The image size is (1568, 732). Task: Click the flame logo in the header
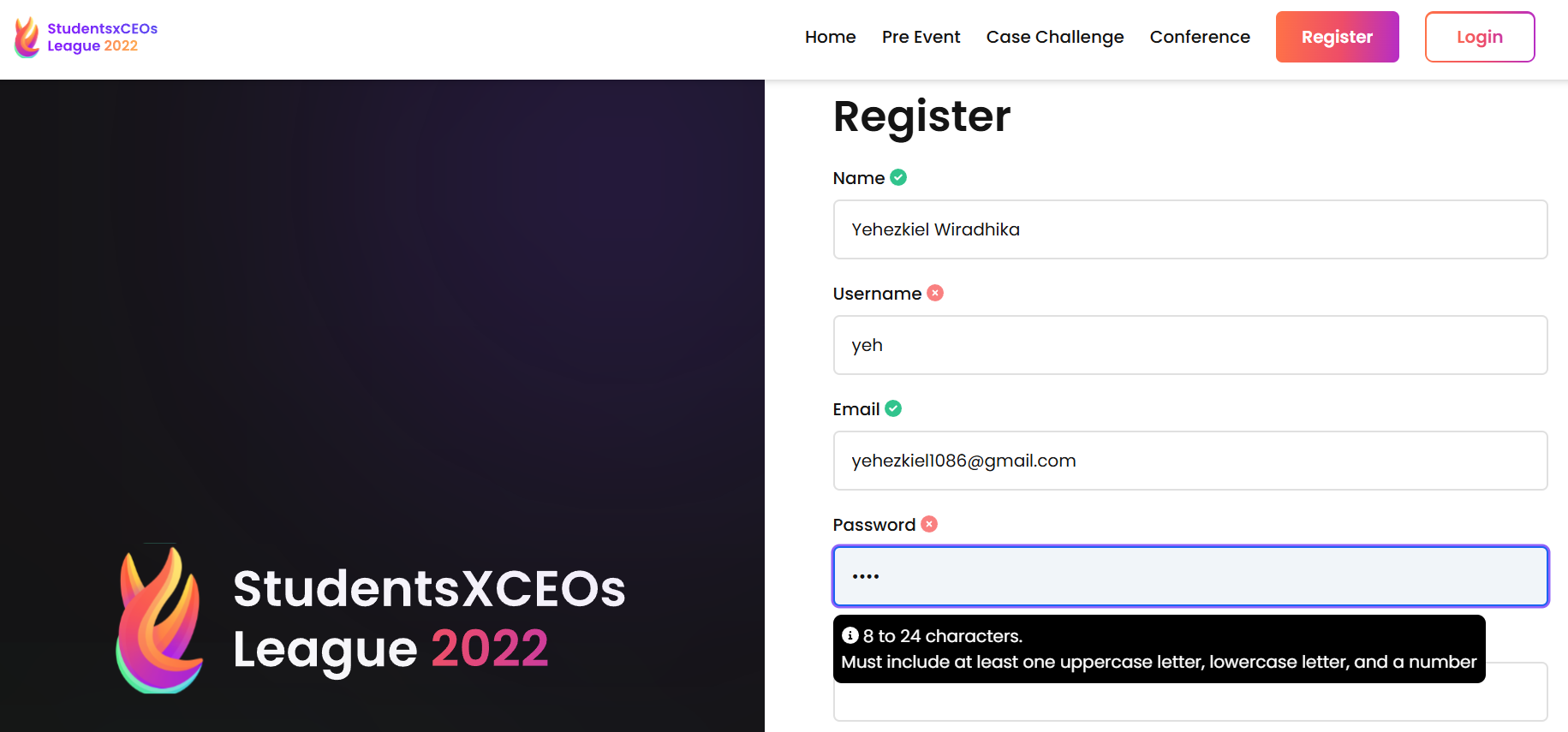point(27,38)
